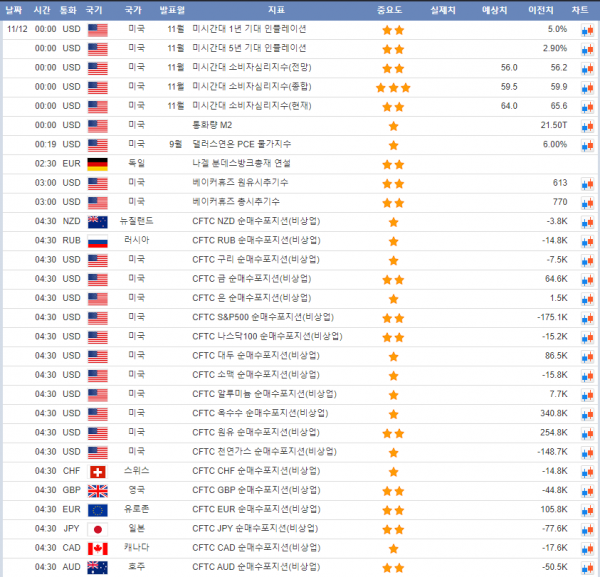Select indicator 통화량 M2
Screen dimensions: 600x577
pyautogui.click(x=212, y=126)
